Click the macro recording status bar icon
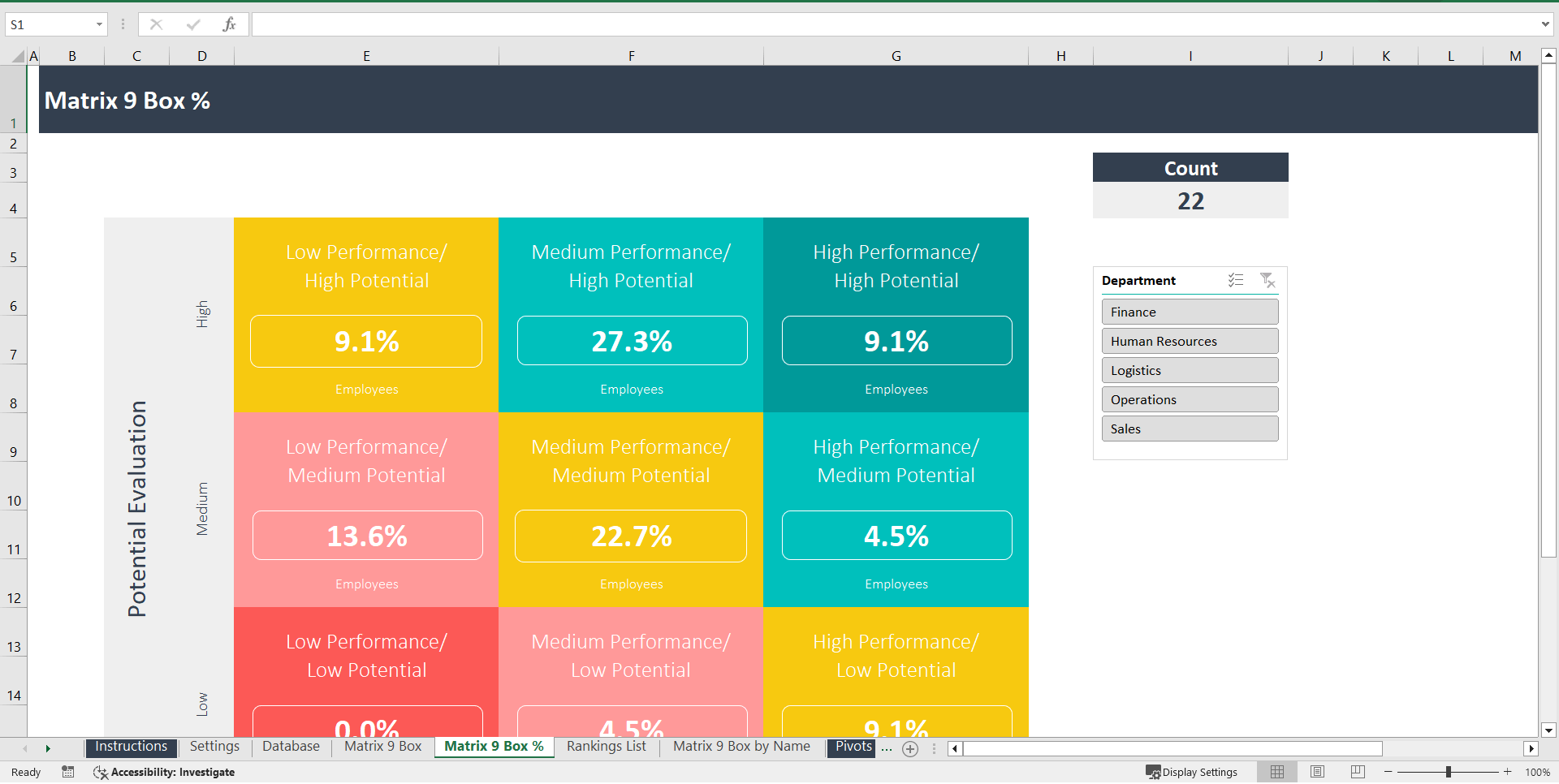The image size is (1559, 784). pyautogui.click(x=68, y=772)
